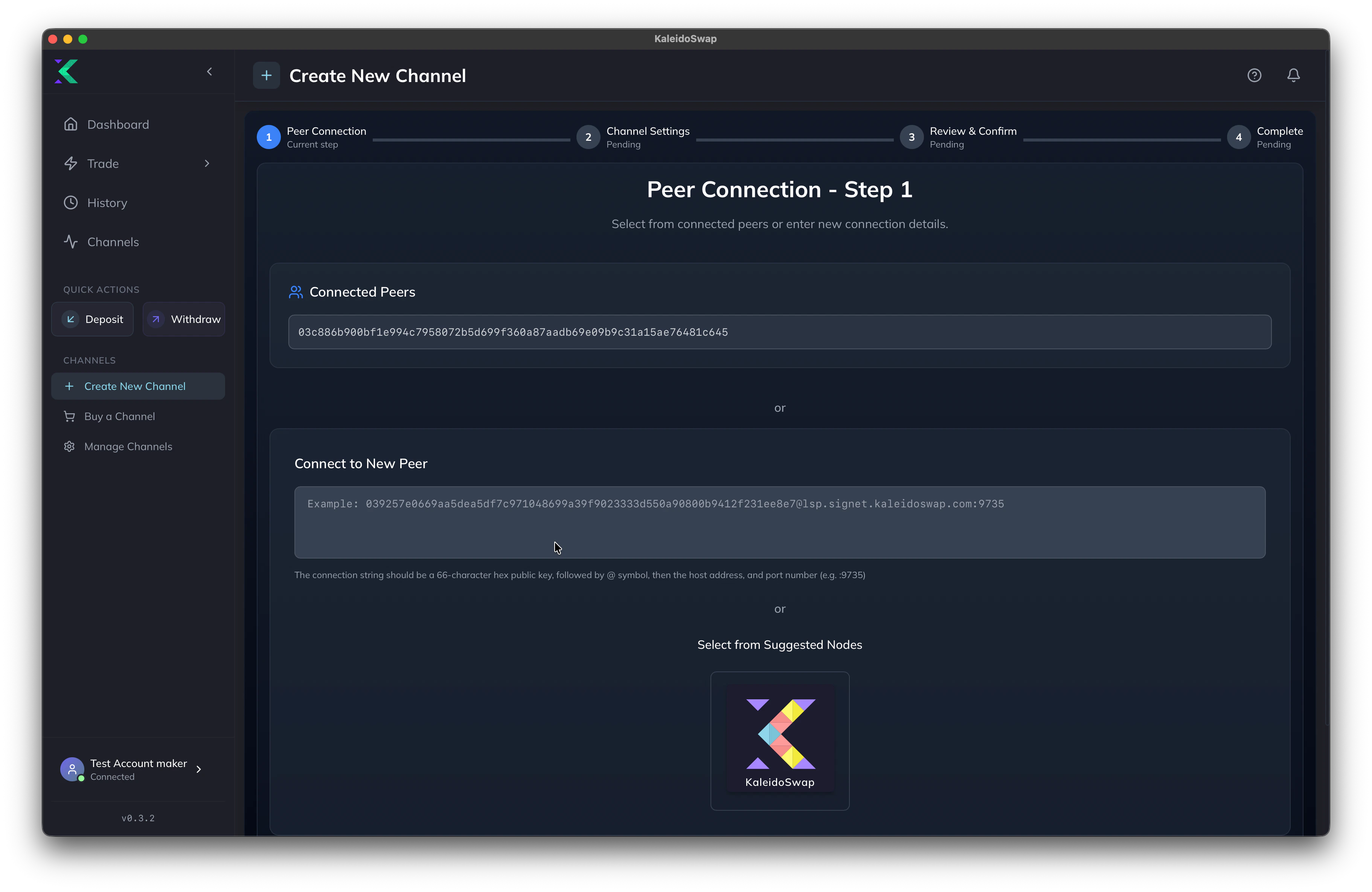Select Create New Channel sidebar item
Viewport: 1372px width, 892px height.
click(134, 386)
